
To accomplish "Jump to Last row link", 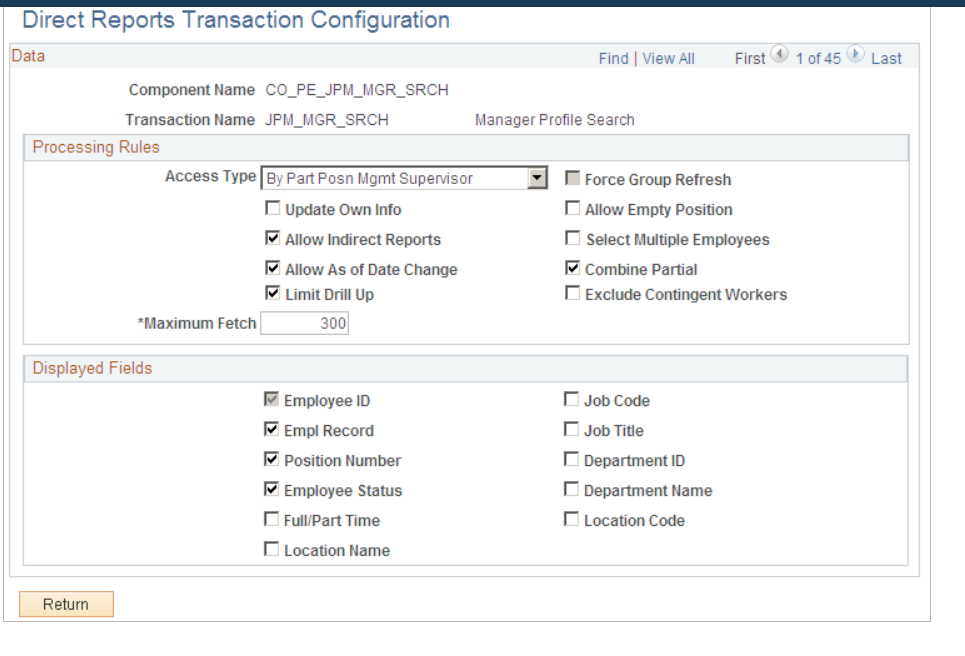I will [x=886, y=58].
